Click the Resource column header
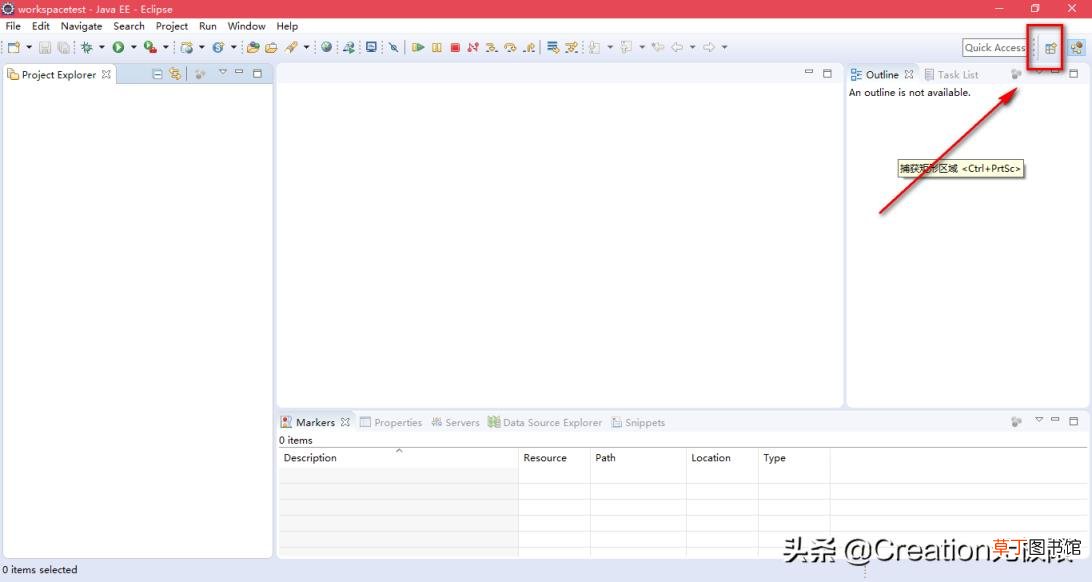 click(x=554, y=457)
